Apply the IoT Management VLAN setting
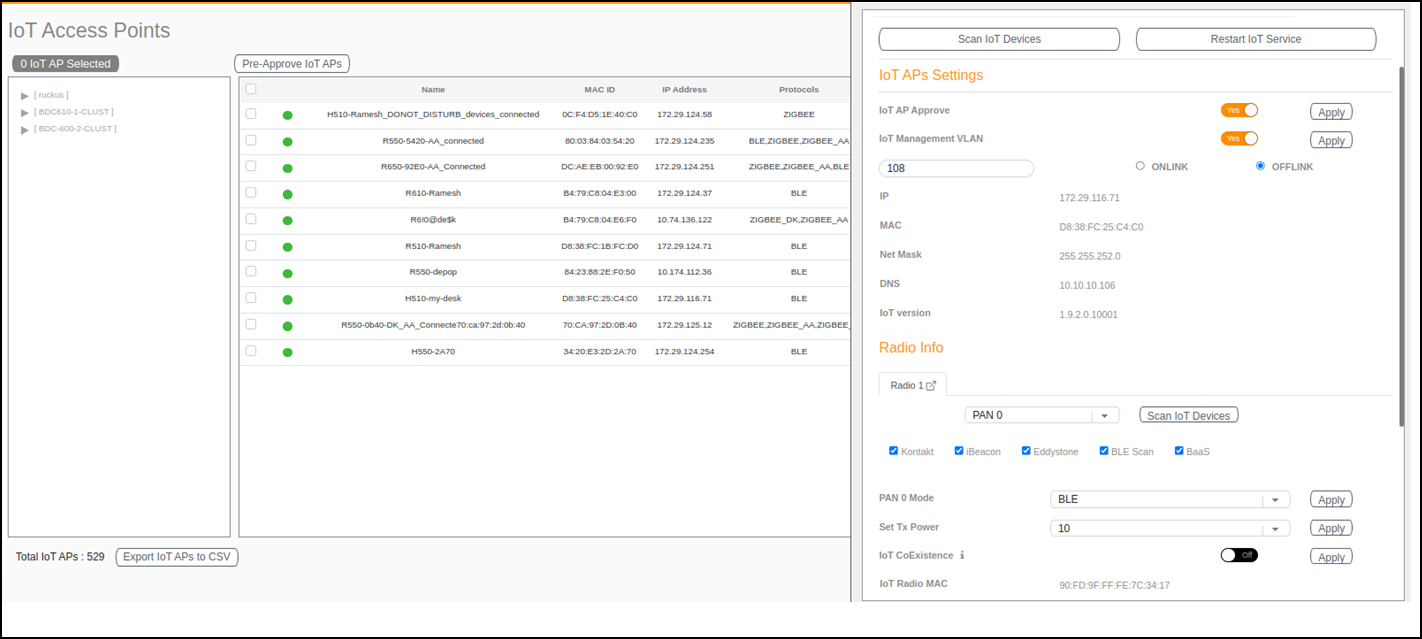 point(1331,140)
